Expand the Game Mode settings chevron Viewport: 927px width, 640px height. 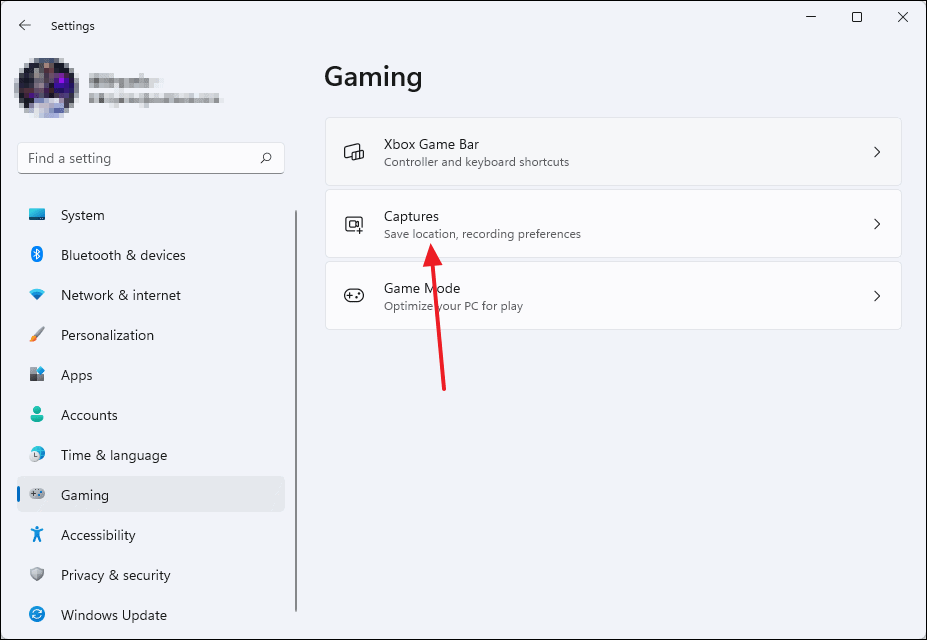pyautogui.click(x=877, y=295)
